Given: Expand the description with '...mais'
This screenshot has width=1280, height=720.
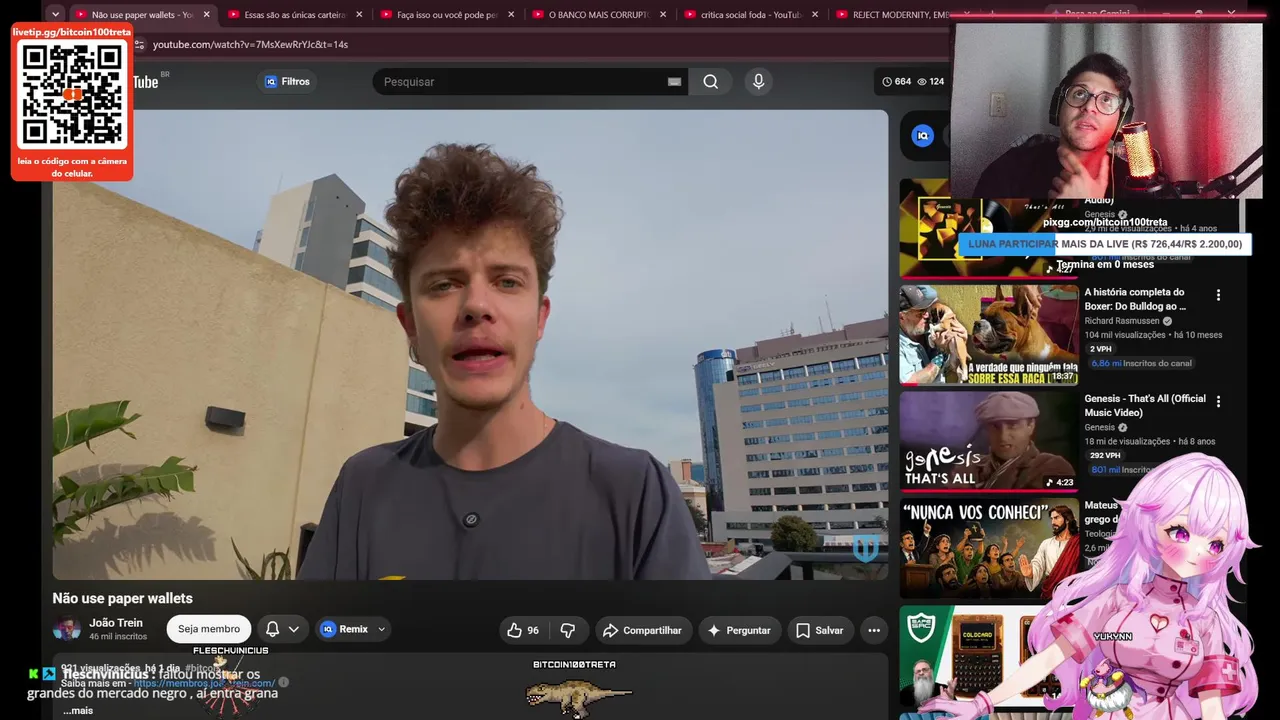Looking at the screenshot, I should tap(78, 711).
